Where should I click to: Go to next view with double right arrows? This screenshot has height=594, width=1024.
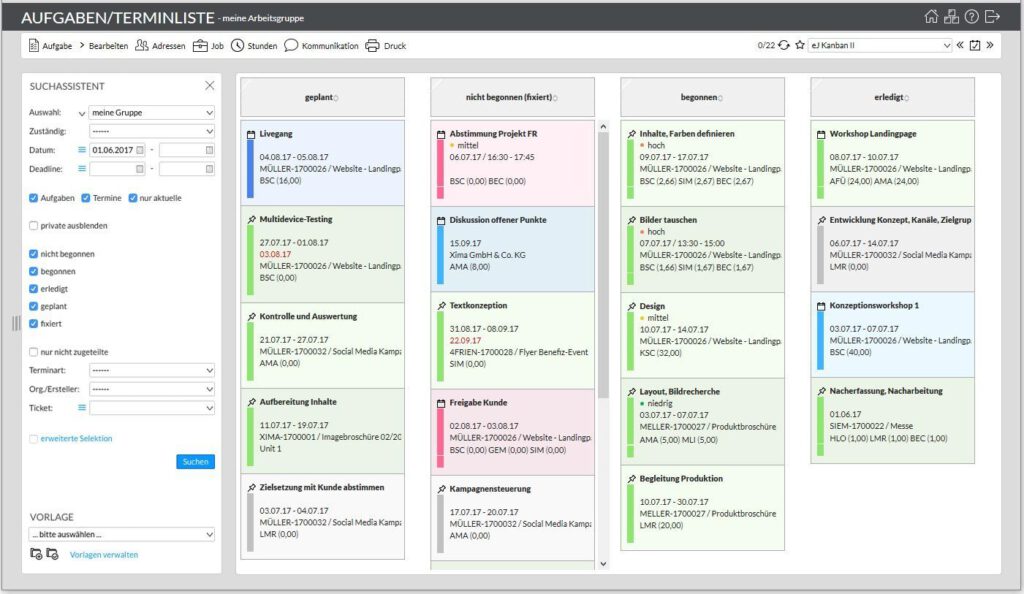tap(990, 45)
